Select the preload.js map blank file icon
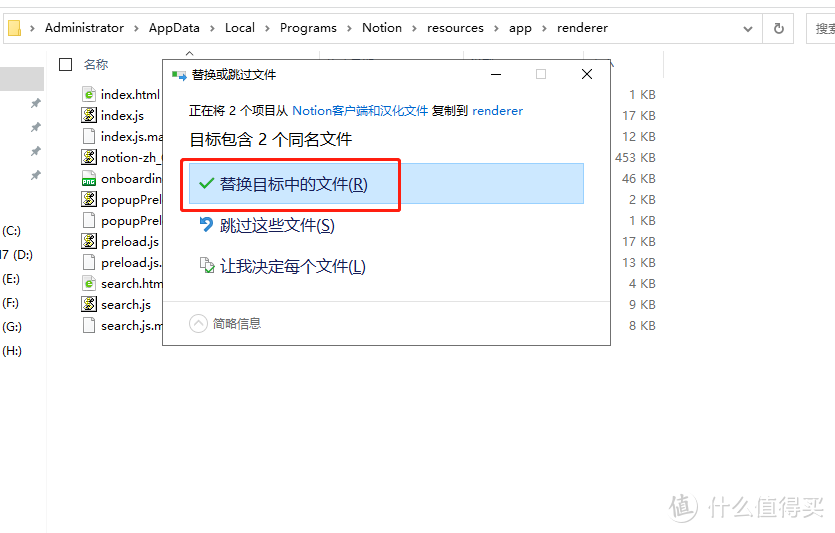The image size is (835, 533). pyautogui.click(x=89, y=263)
